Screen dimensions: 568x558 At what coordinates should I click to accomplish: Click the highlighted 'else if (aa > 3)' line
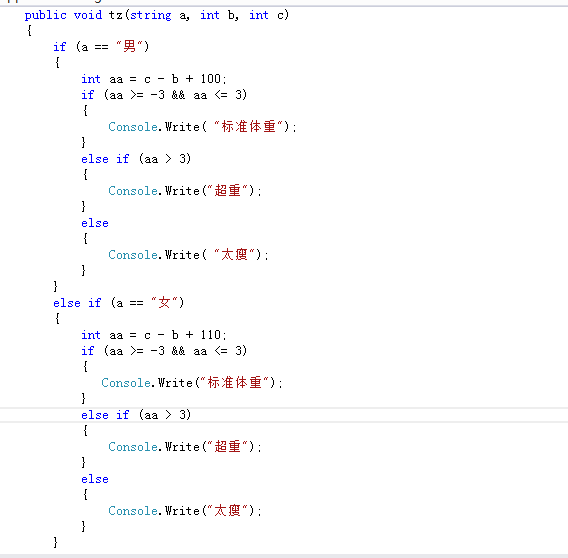pos(136,415)
